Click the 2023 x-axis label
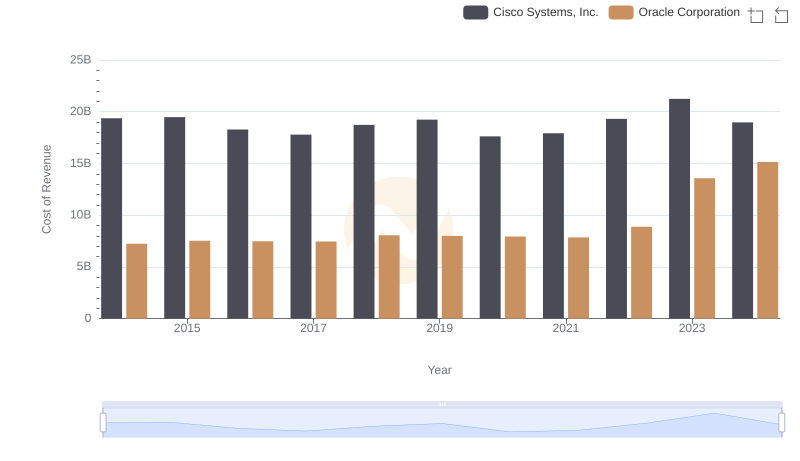Image resolution: width=800 pixels, height=461 pixels. pos(692,328)
